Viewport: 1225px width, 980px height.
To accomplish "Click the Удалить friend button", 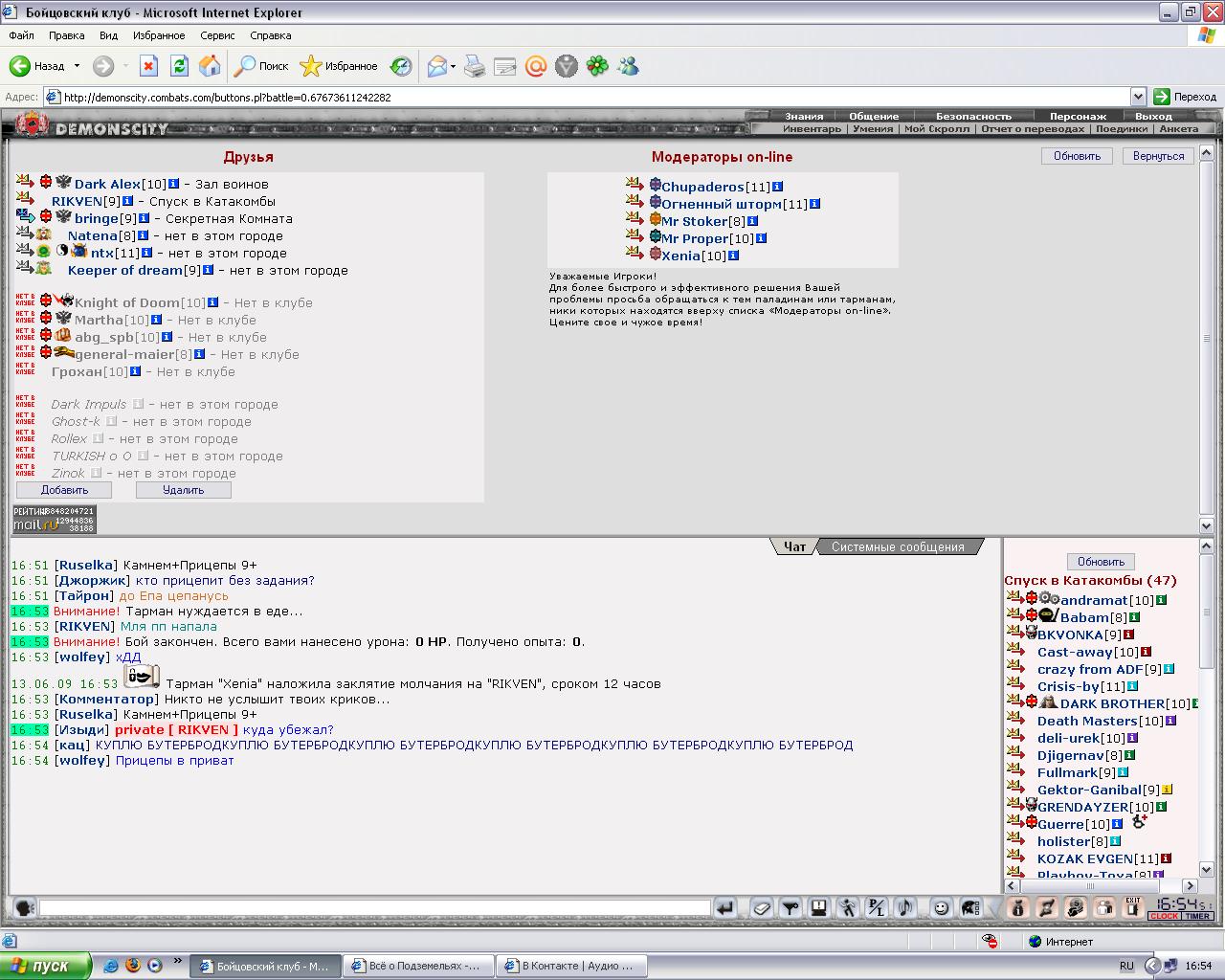I will point(183,490).
